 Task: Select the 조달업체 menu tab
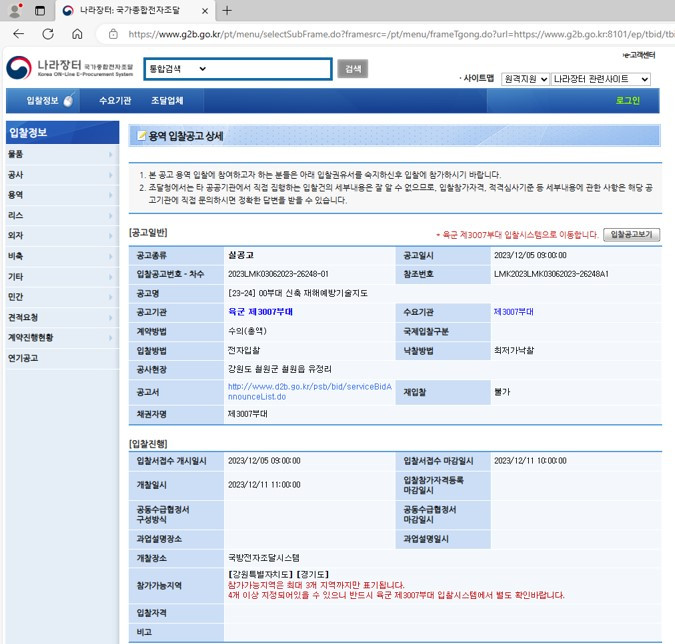(x=167, y=101)
